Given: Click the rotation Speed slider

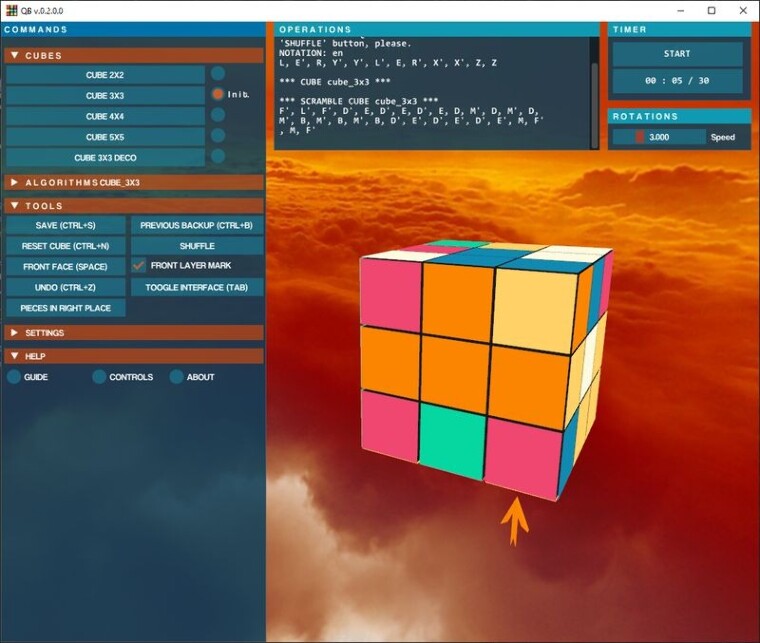Looking at the screenshot, I should click(x=659, y=137).
